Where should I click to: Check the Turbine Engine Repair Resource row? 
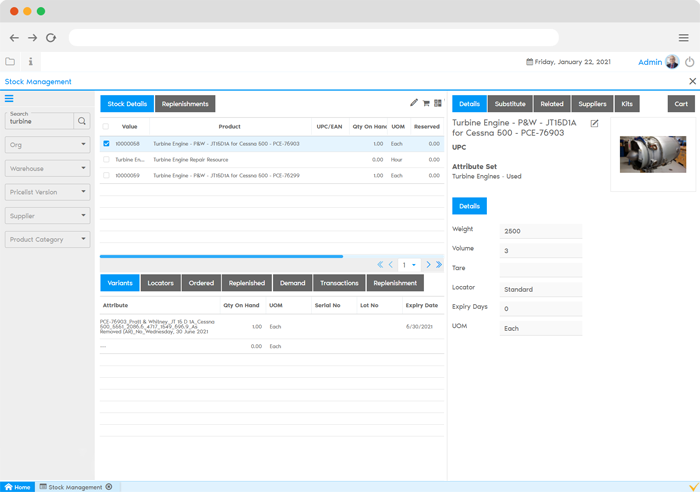coord(106,159)
